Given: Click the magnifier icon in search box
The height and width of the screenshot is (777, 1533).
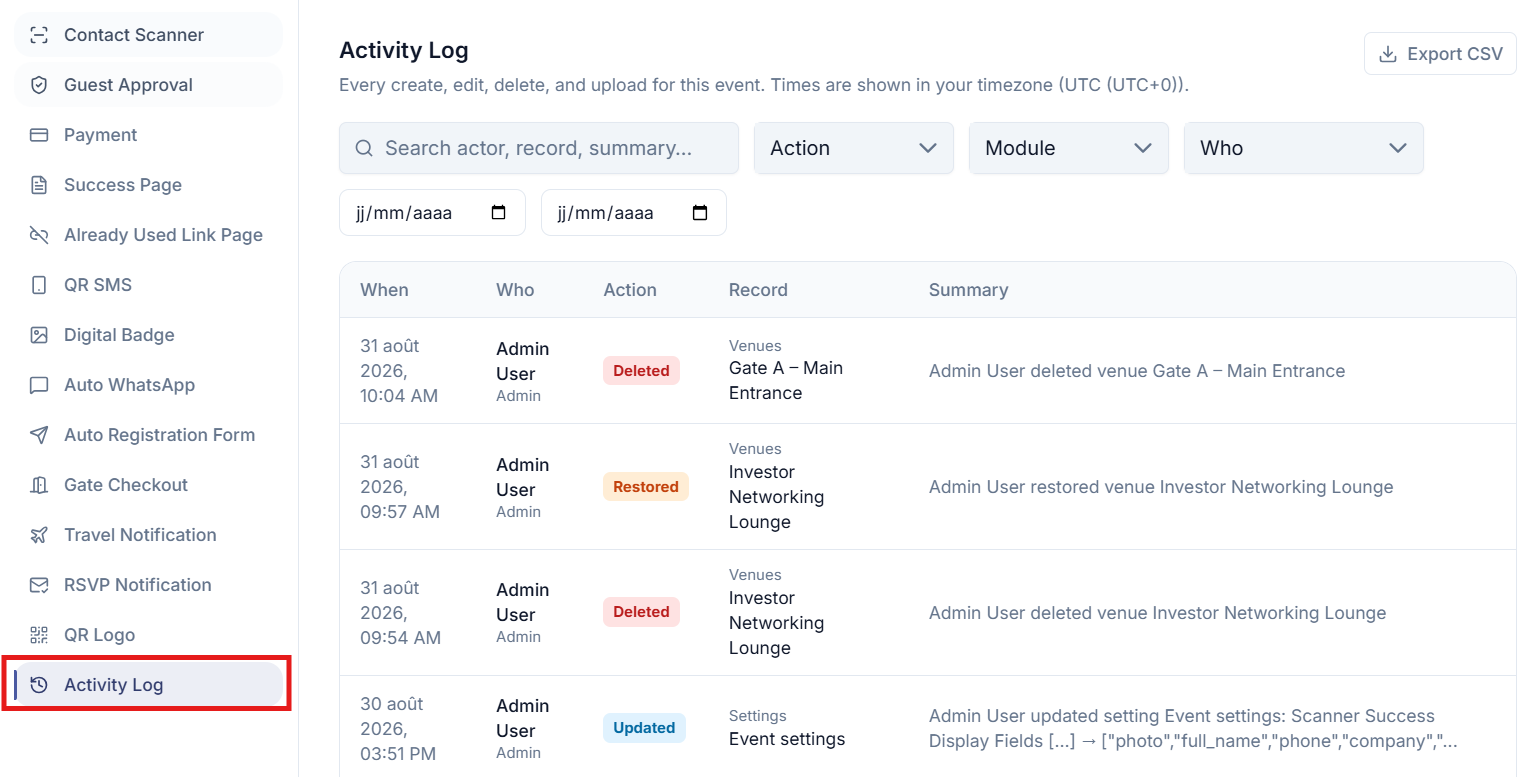Looking at the screenshot, I should pos(364,148).
